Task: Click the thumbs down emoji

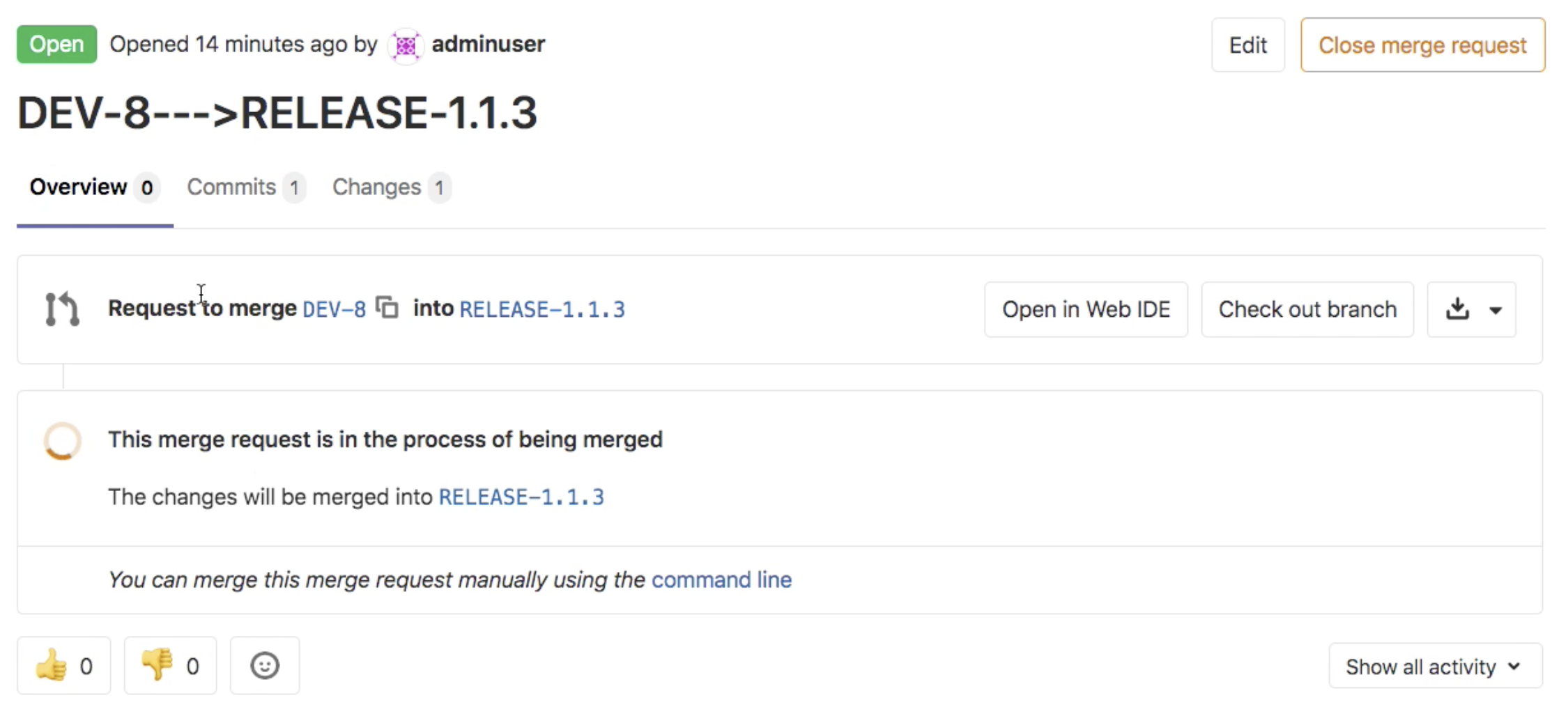Action: point(157,666)
